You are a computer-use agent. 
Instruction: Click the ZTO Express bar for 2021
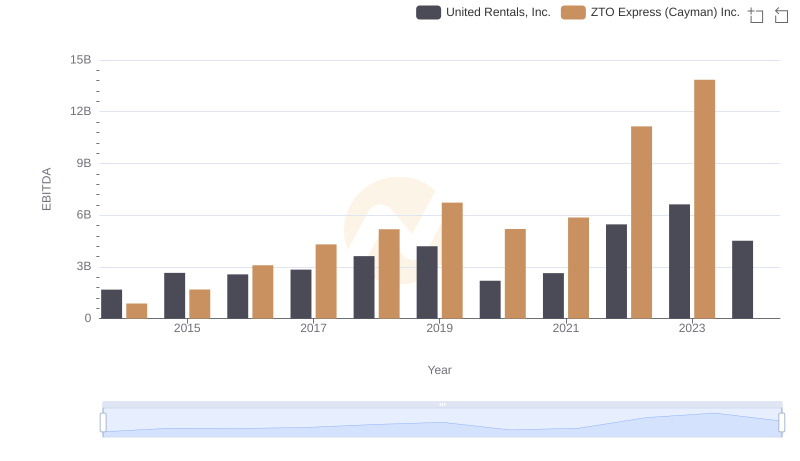tap(578, 268)
